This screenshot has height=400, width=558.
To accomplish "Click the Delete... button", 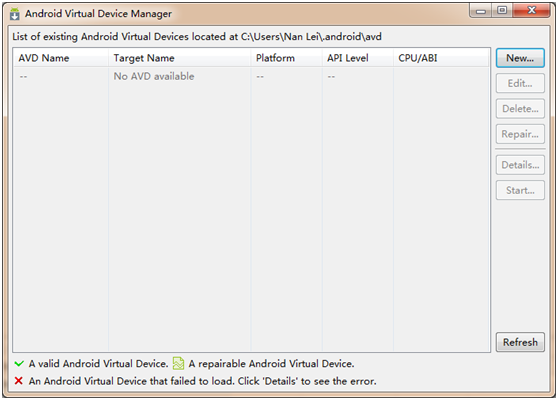I will coord(520,109).
